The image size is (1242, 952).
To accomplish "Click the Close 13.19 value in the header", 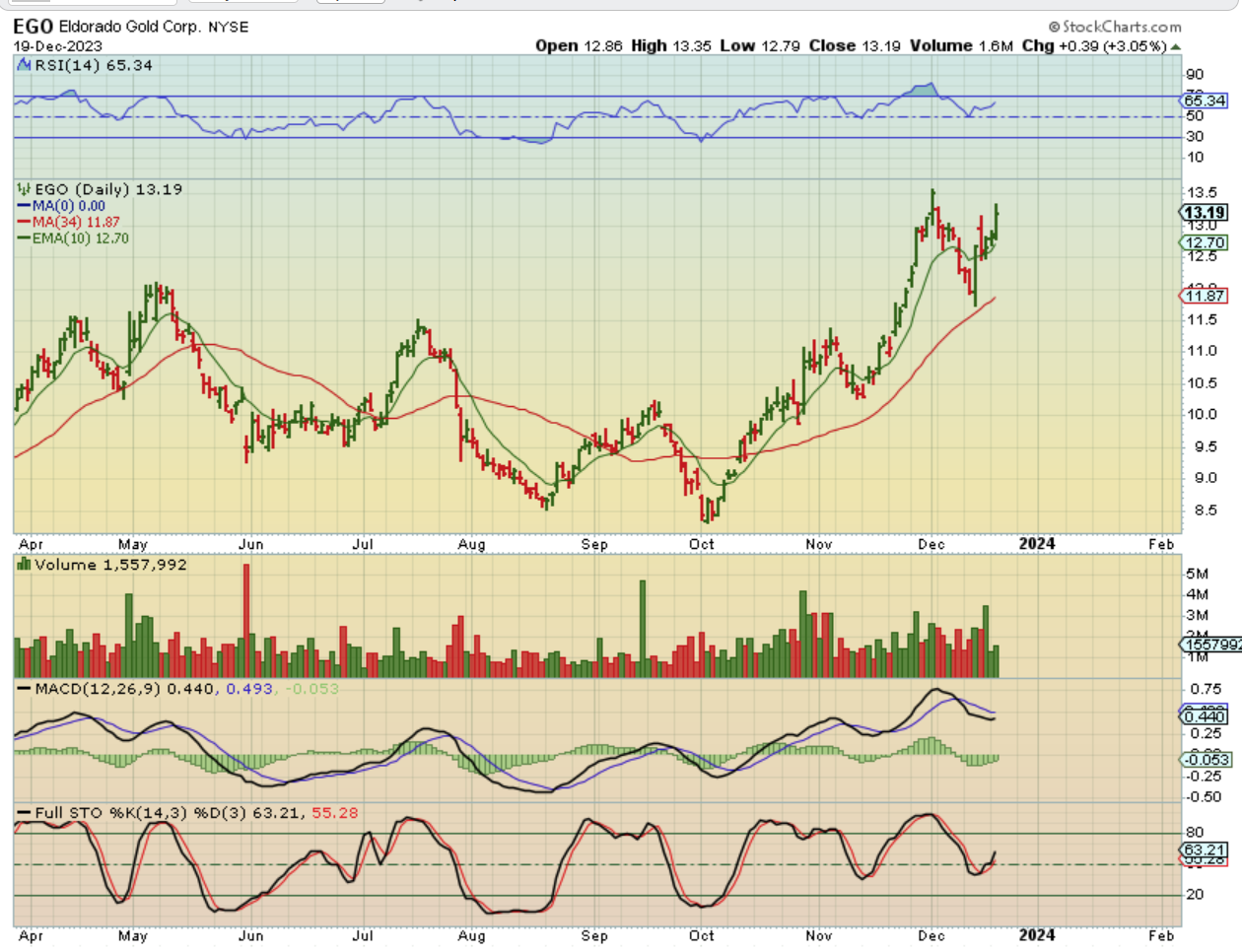I will (855, 45).
